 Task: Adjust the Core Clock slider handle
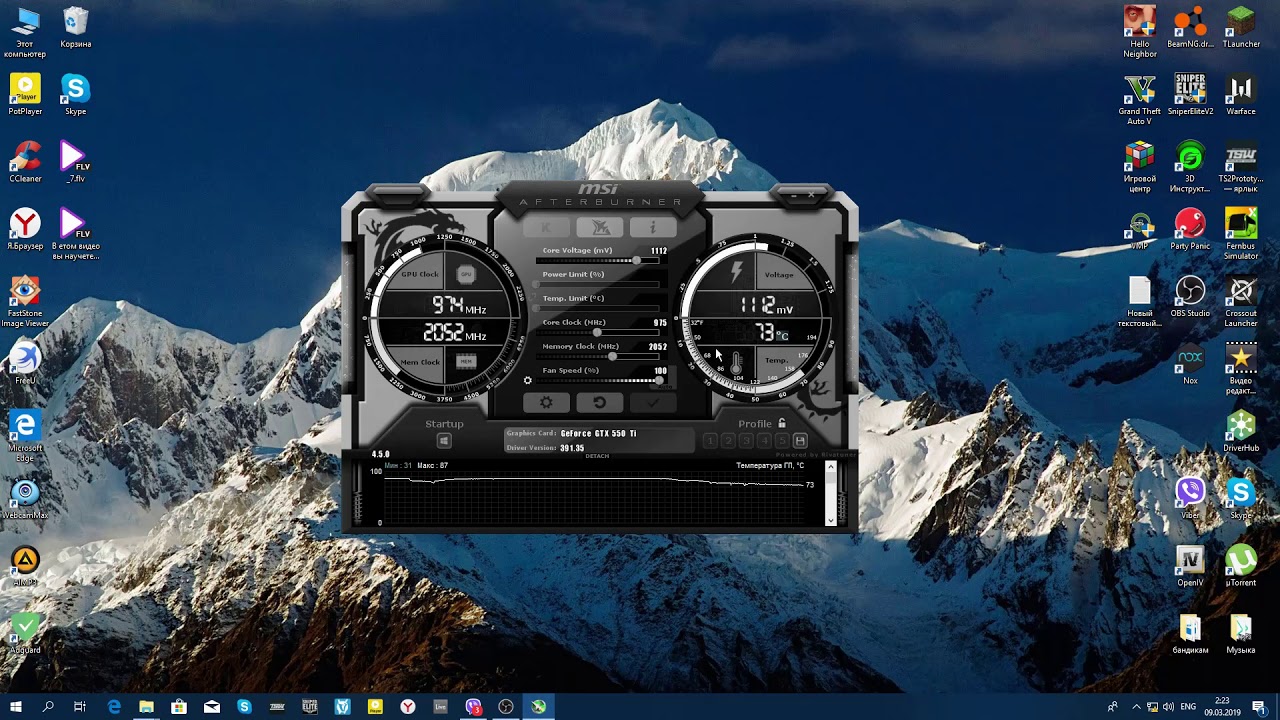pos(598,332)
